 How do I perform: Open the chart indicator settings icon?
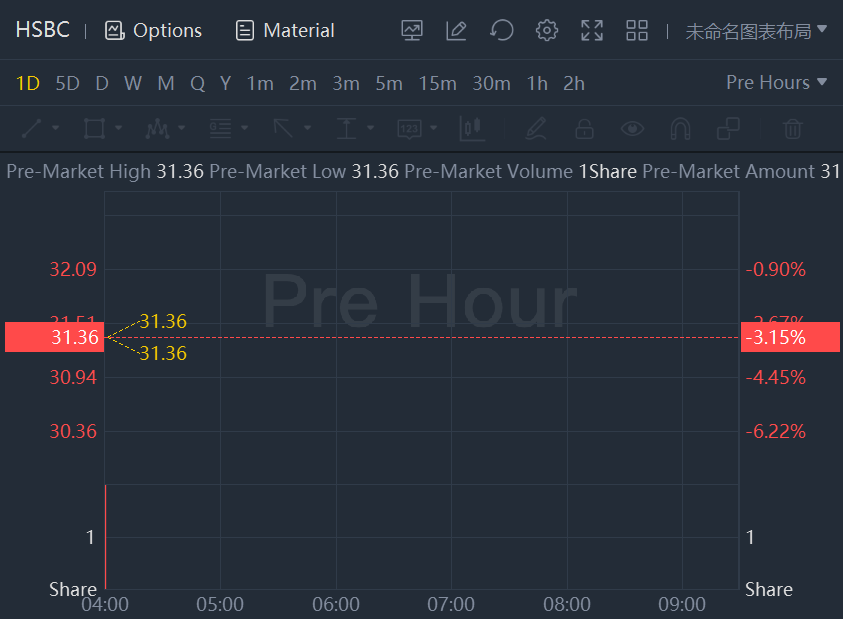tap(412, 31)
